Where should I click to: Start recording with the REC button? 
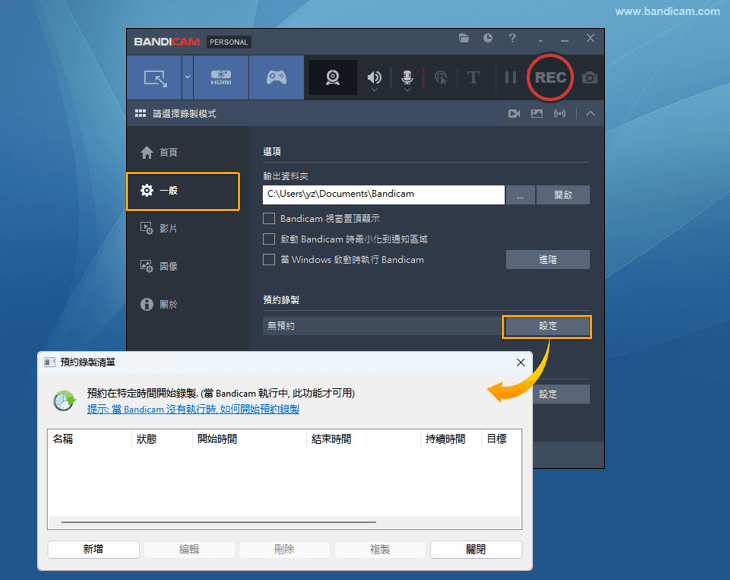point(550,77)
